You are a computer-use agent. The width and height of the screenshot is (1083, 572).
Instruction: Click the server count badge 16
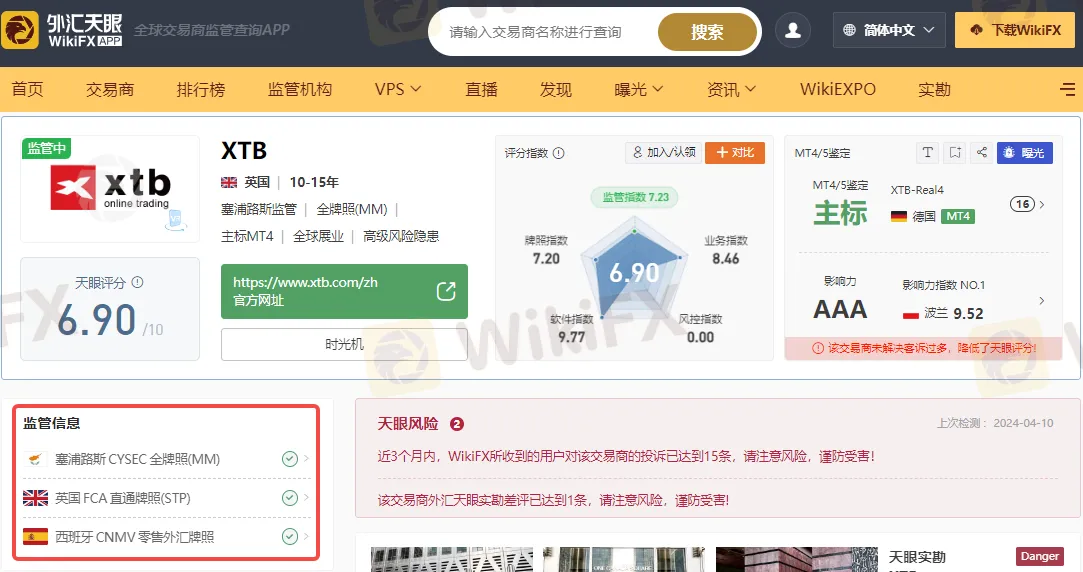pyautogui.click(x=1023, y=204)
